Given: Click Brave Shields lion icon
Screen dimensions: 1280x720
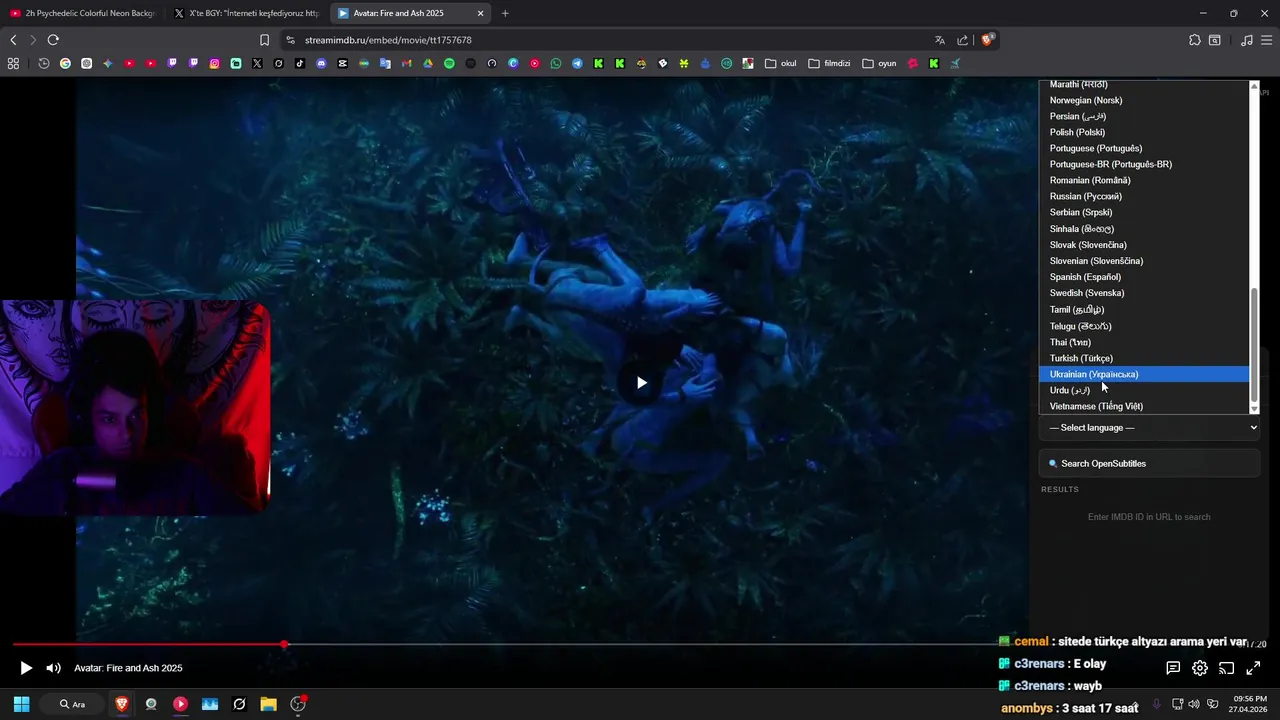Looking at the screenshot, I should click(987, 40).
